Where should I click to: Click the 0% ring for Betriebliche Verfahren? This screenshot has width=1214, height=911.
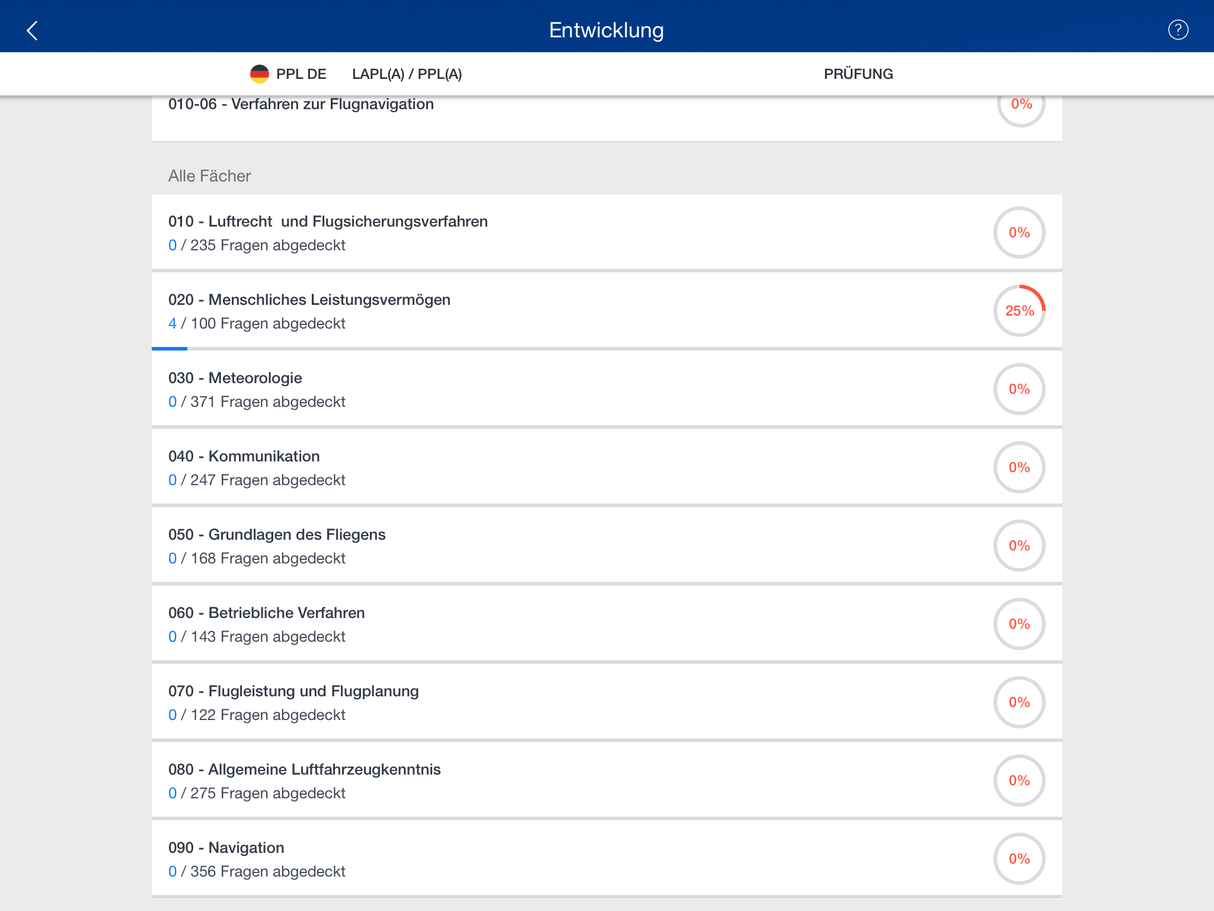(1019, 624)
